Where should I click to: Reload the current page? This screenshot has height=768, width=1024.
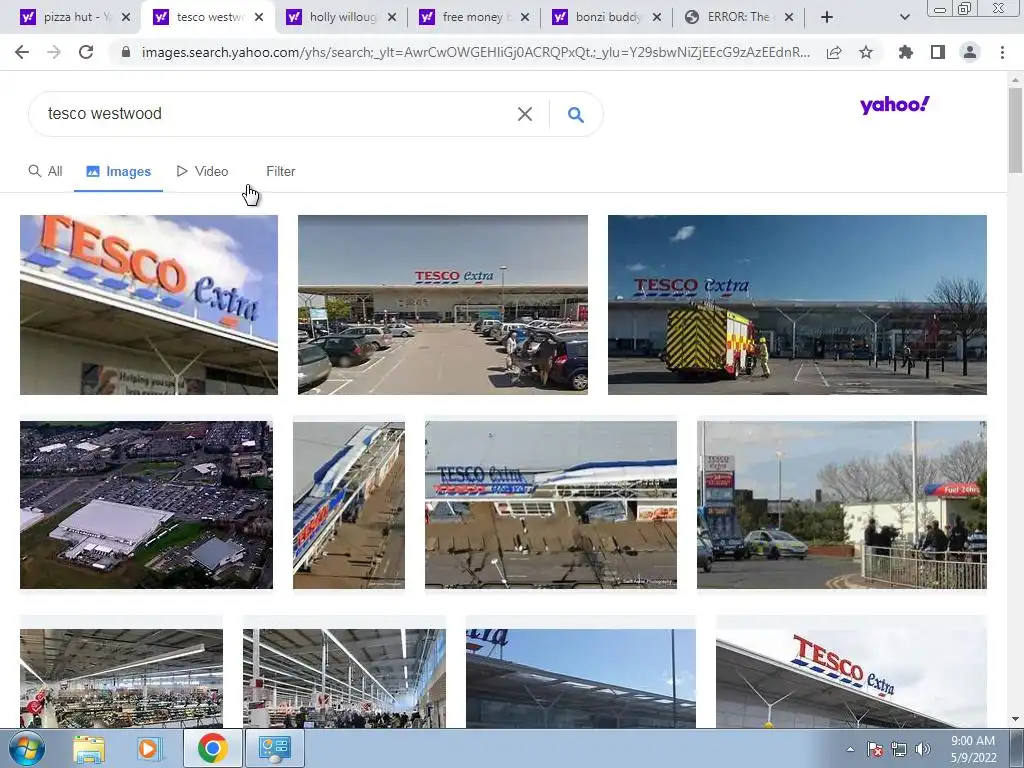click(x=86, y=52)
